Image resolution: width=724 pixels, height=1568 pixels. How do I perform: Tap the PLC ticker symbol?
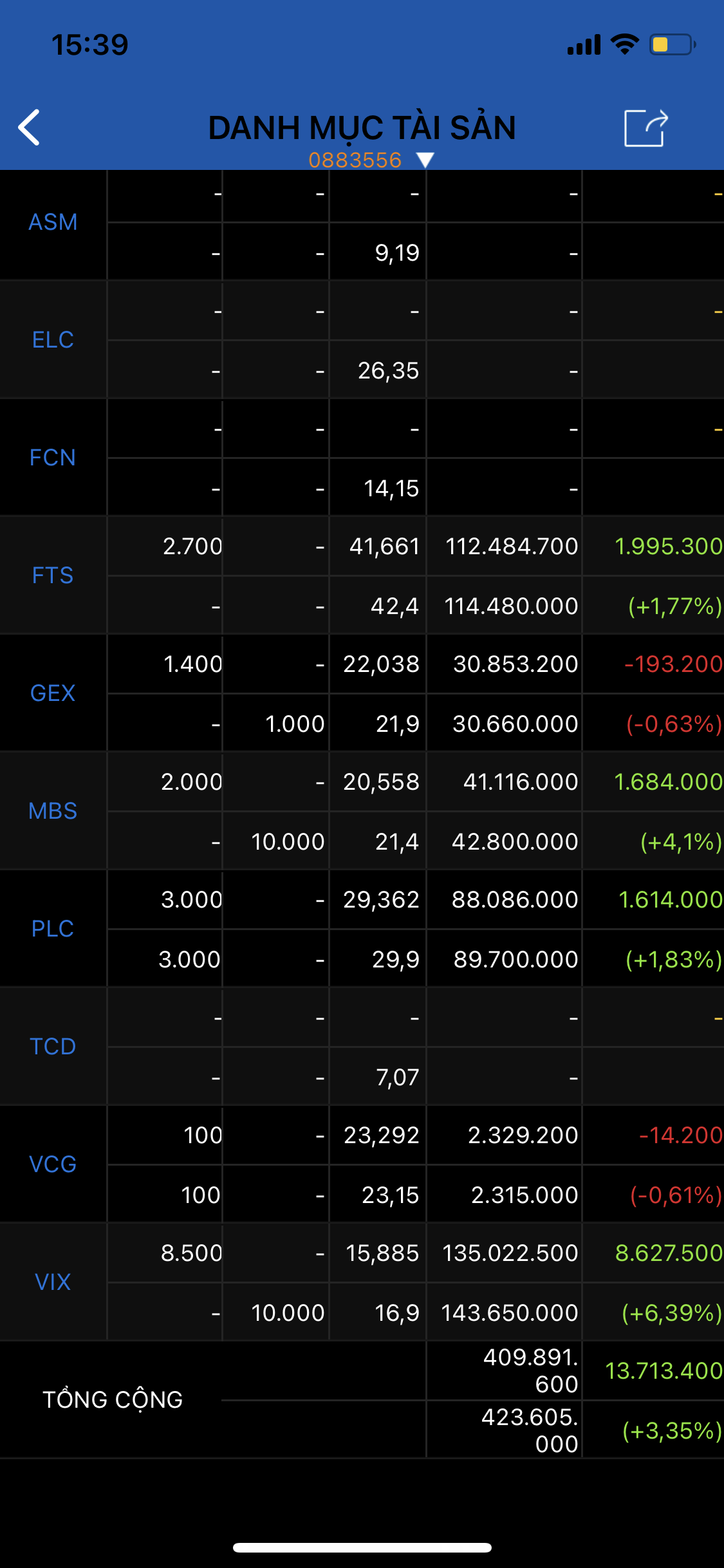pyautogui.click(x=53, y=929)
